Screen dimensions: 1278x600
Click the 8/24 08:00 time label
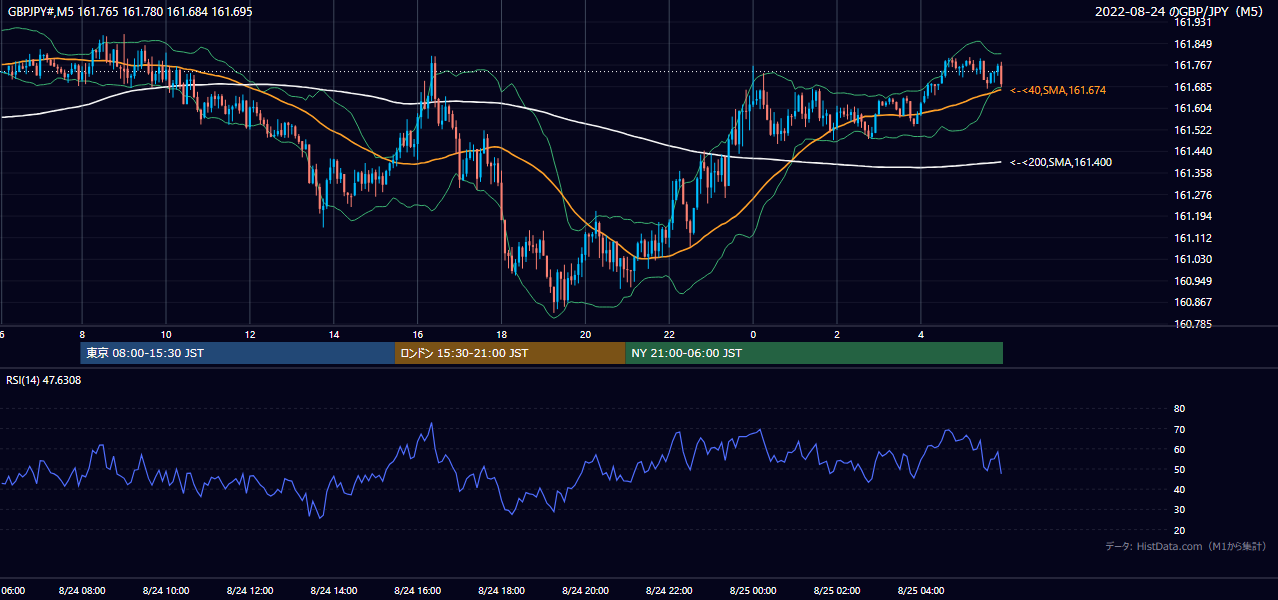(x=82, y=590)
